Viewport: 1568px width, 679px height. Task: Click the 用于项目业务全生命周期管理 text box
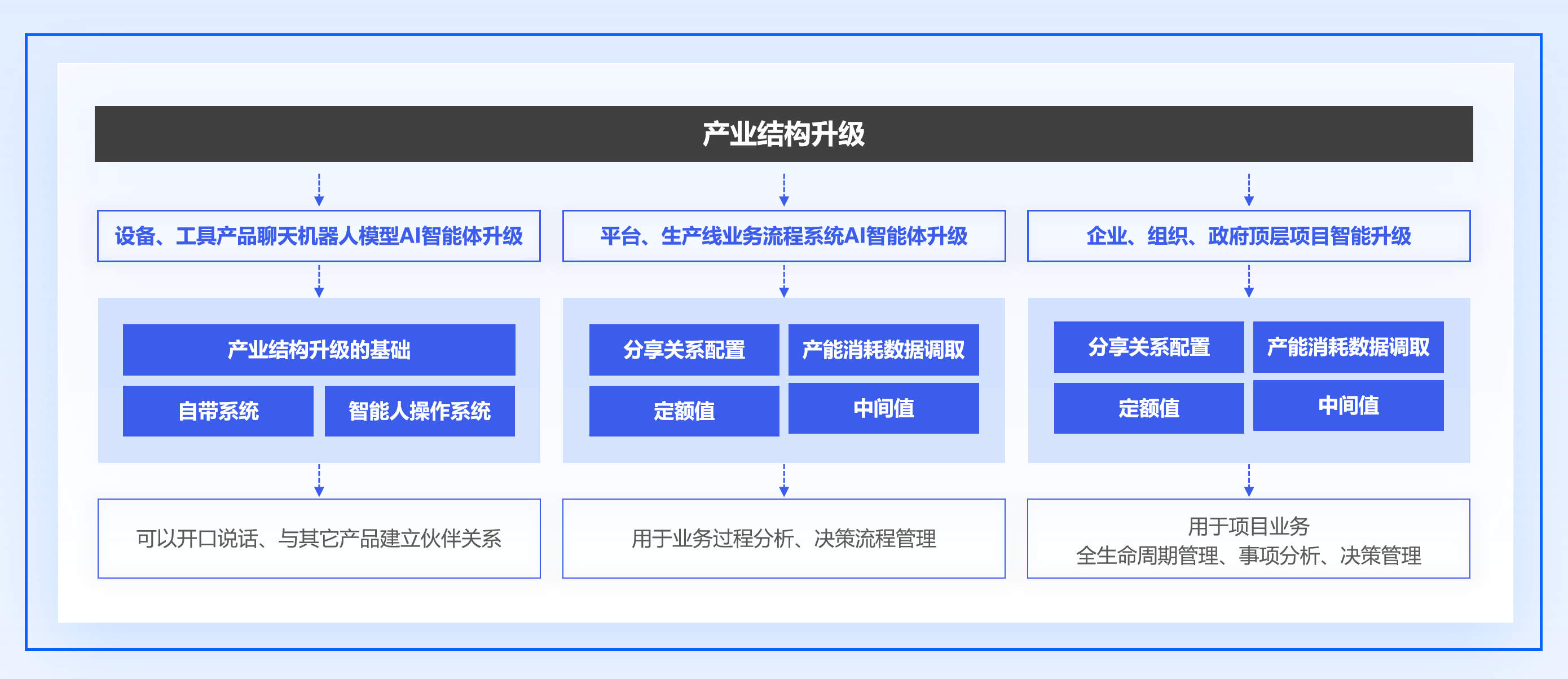[x=1248, y=540]
